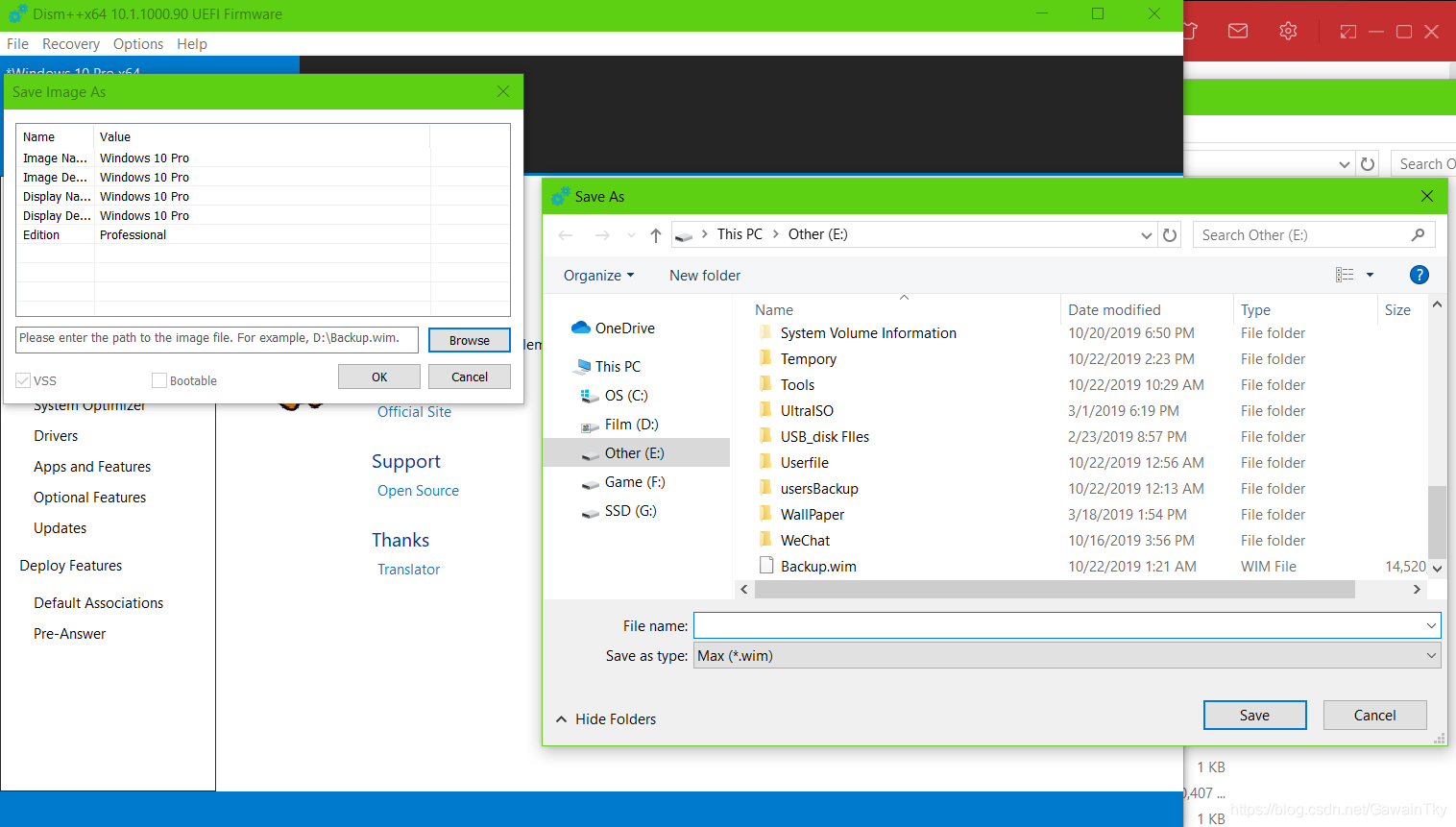Open recent locations dropdown arrow
Screen dimensions: 1456x827
click(x=631, y=235)
